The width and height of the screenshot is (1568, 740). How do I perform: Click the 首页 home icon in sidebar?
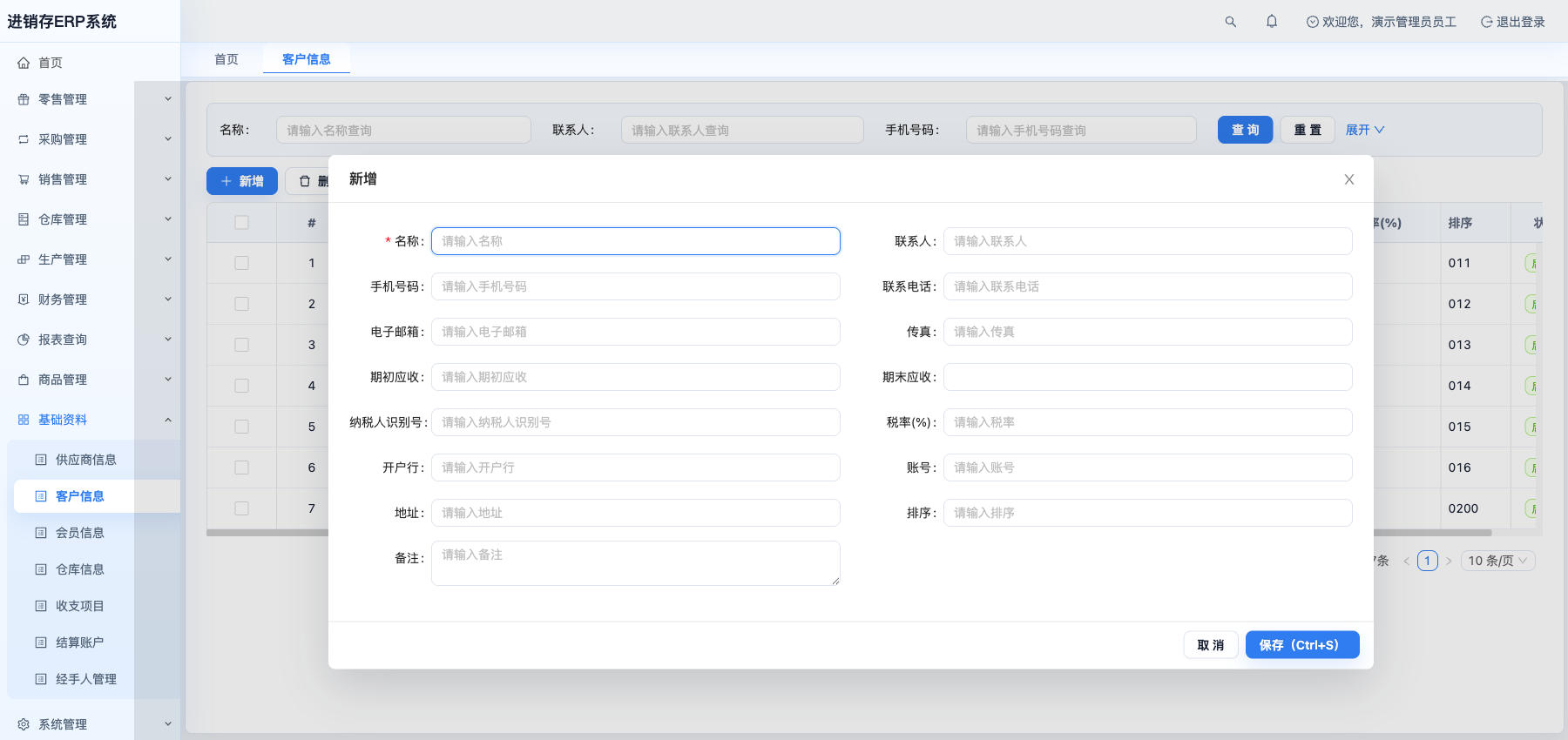coord(24,63)
